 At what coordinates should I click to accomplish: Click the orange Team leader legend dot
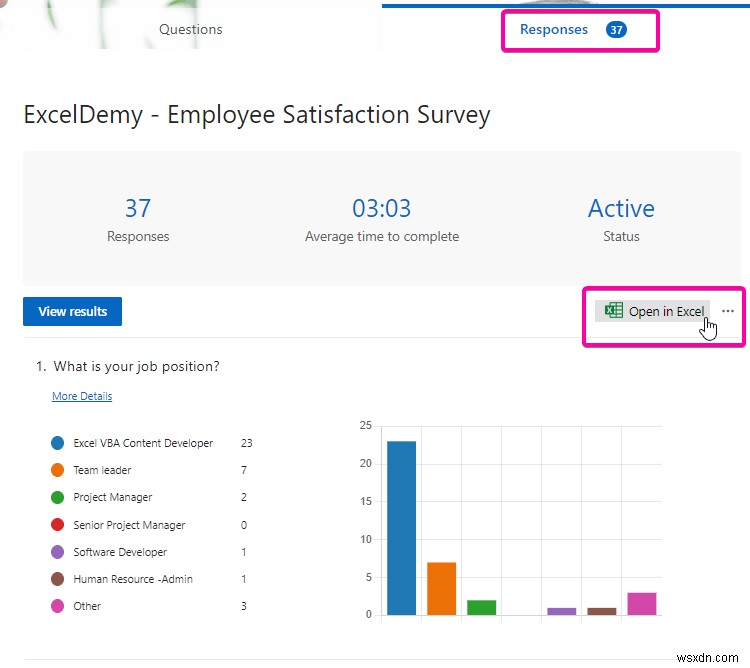(x=56, y=470)
